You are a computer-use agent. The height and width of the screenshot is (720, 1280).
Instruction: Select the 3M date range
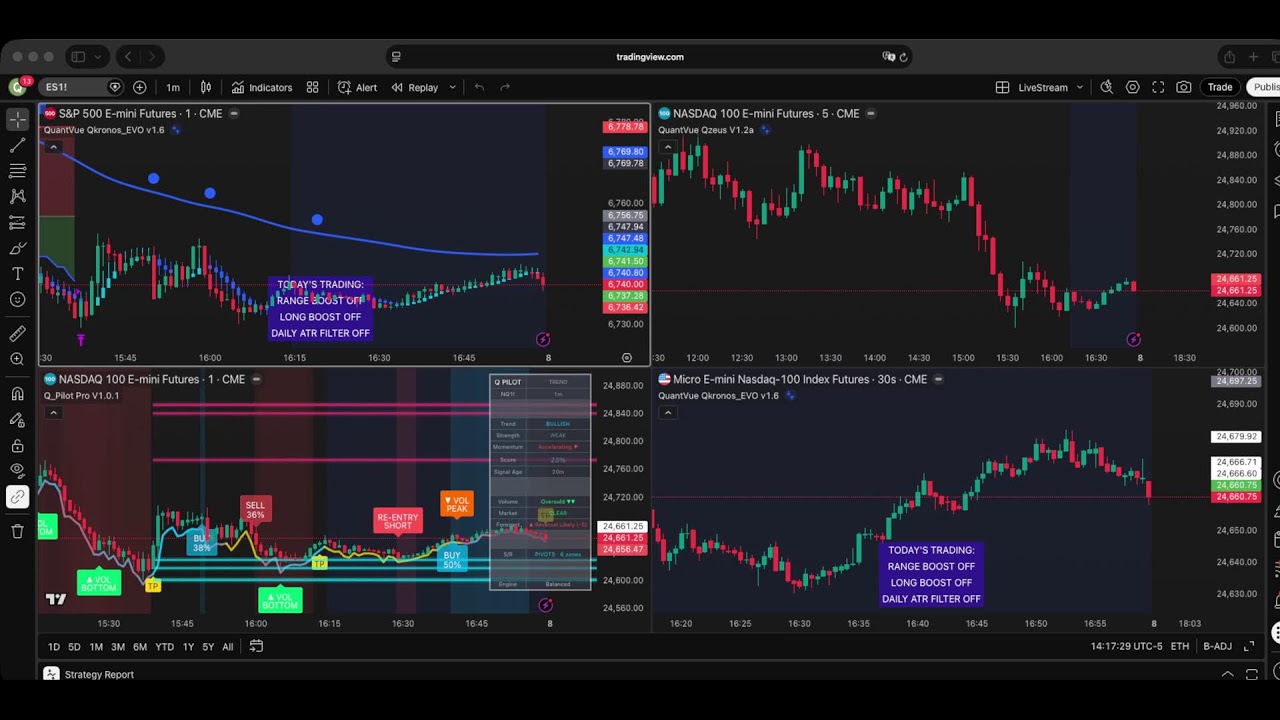118,647
